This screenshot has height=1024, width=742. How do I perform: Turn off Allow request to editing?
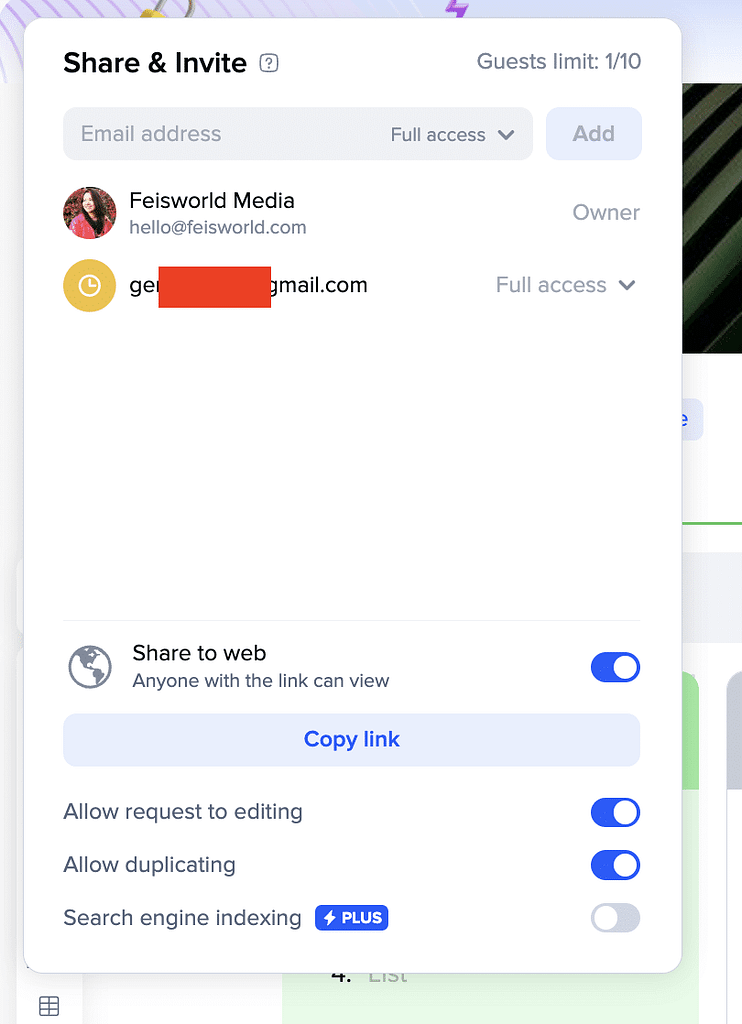615,812
